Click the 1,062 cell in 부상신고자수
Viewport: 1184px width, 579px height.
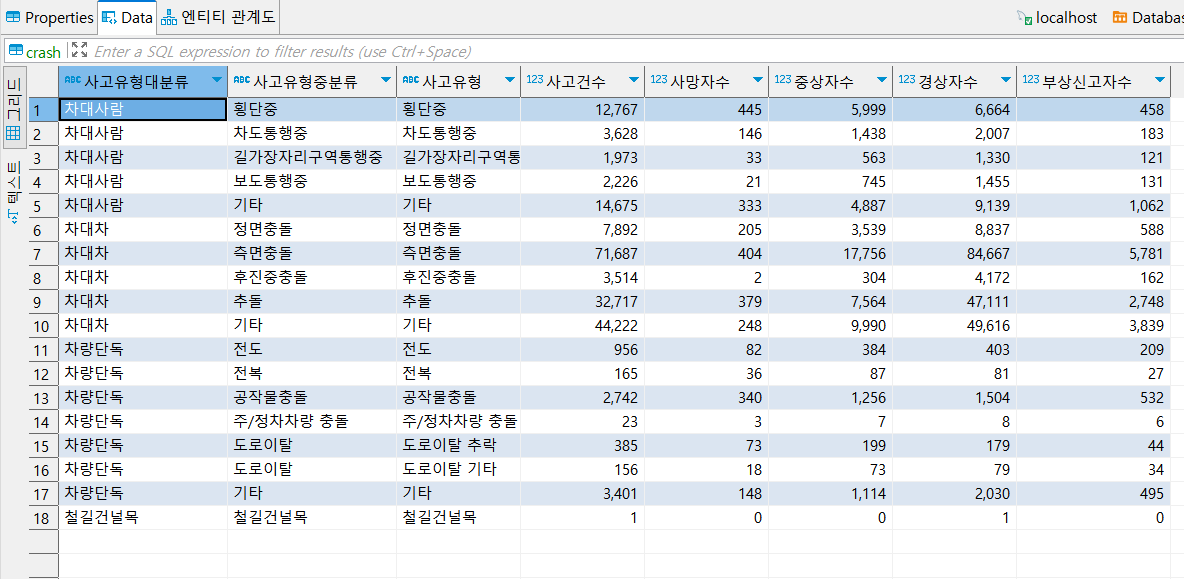click(x=1094, y=205)
